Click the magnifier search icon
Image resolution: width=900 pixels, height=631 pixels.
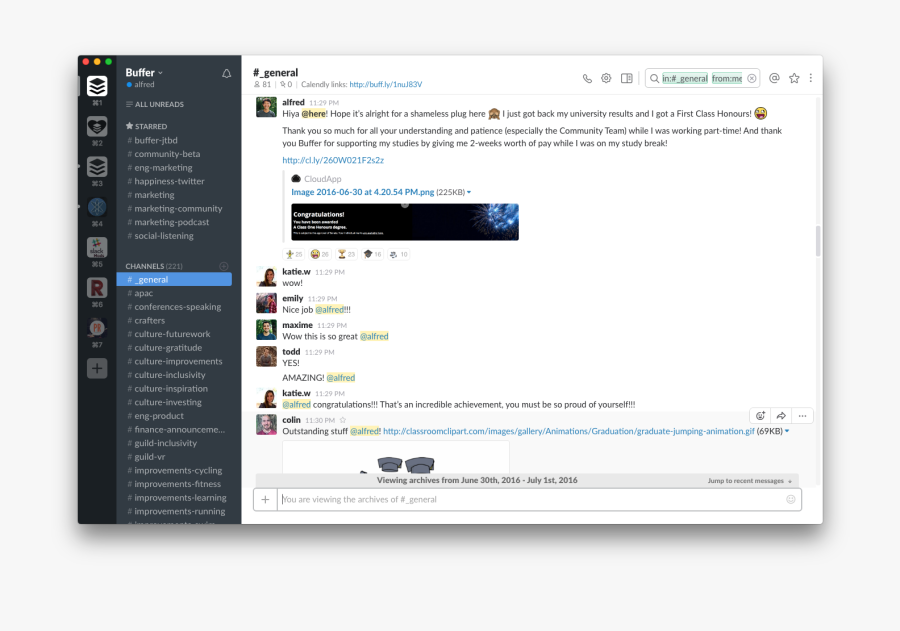point(654,79)
